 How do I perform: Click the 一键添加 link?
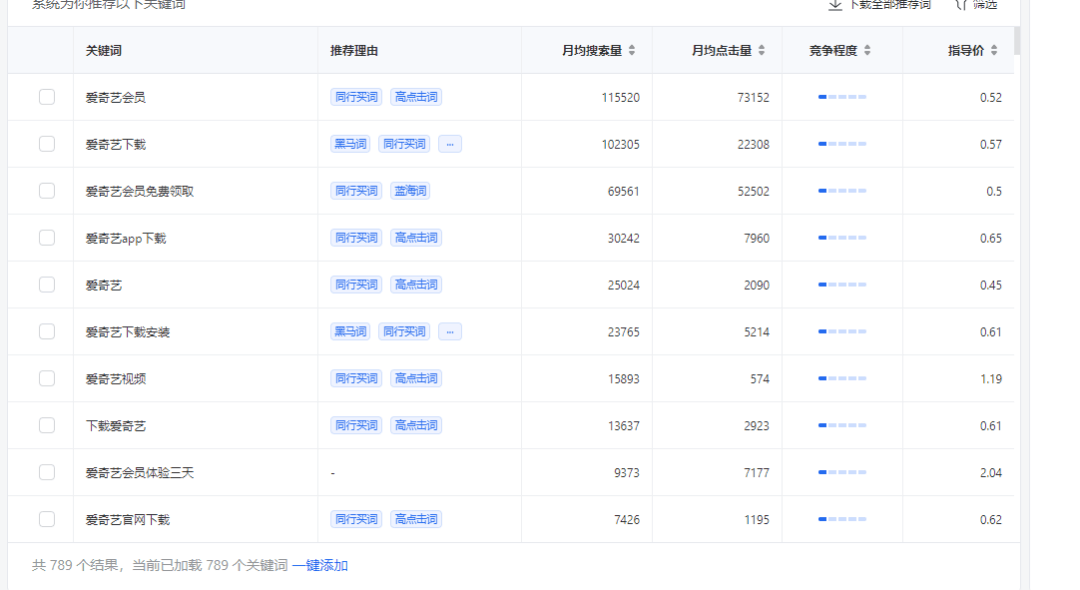(x=320, y=565)
